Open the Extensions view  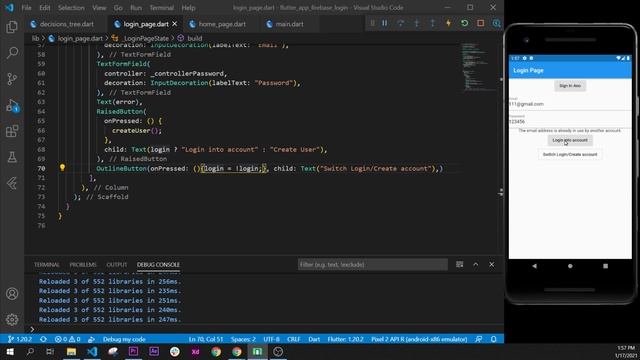coord(12,131)
